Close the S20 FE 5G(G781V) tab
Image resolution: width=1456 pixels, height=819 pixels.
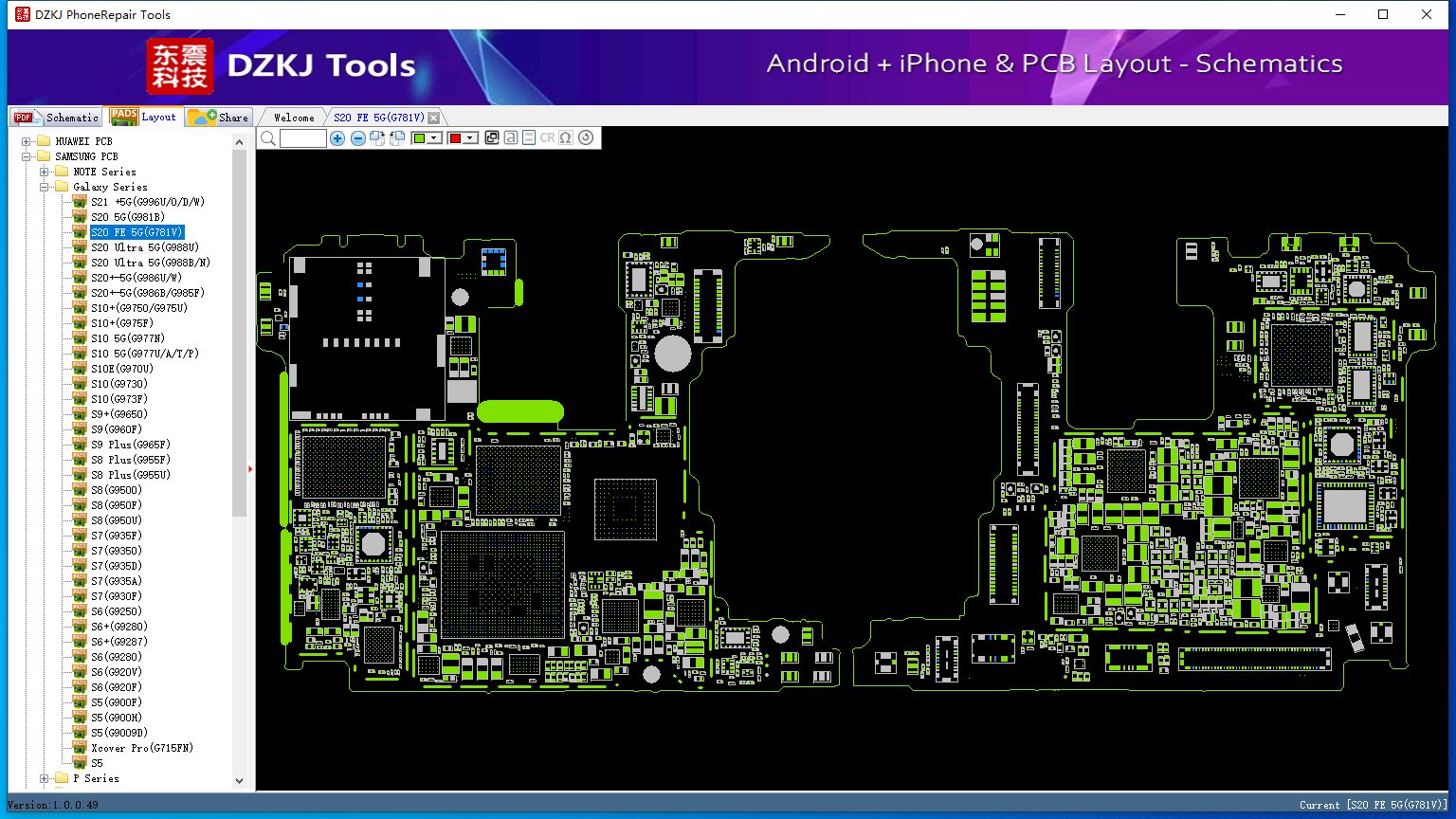(434, 118)
